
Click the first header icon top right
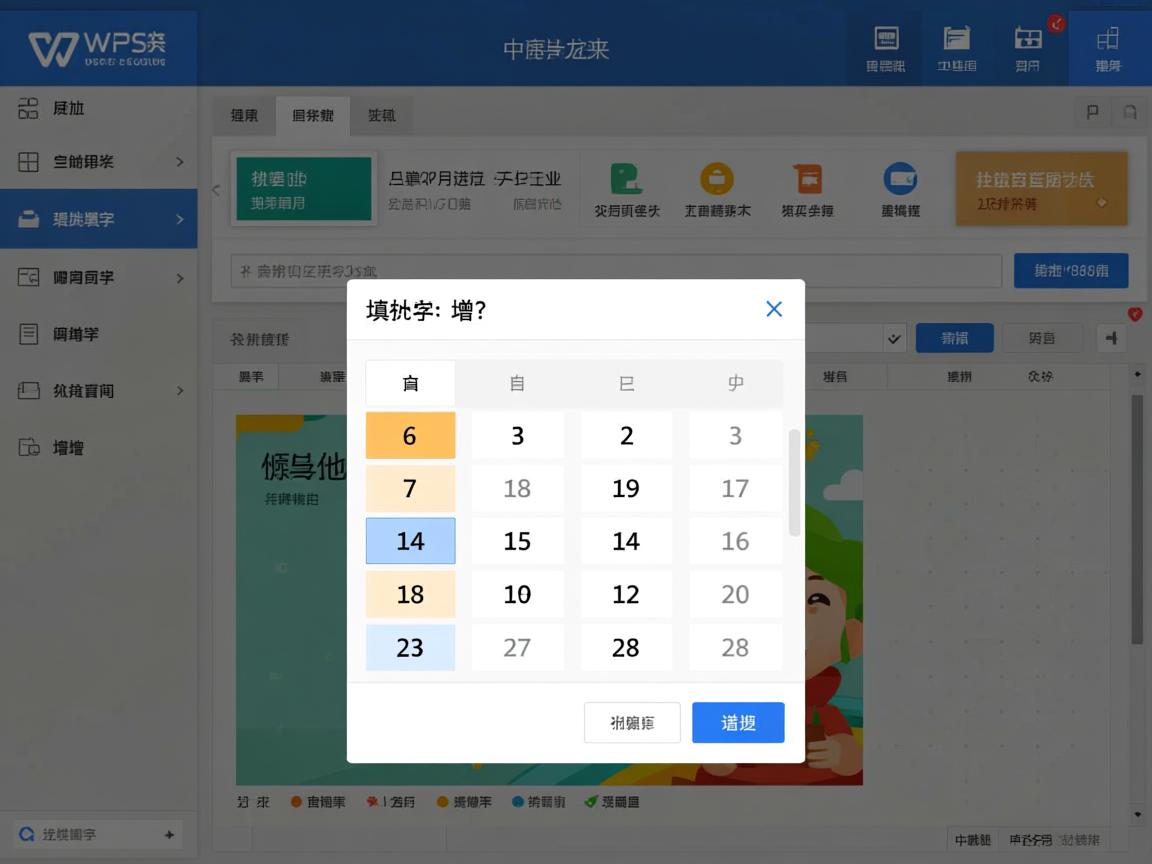pyautogui.click(x=884, y=46)
